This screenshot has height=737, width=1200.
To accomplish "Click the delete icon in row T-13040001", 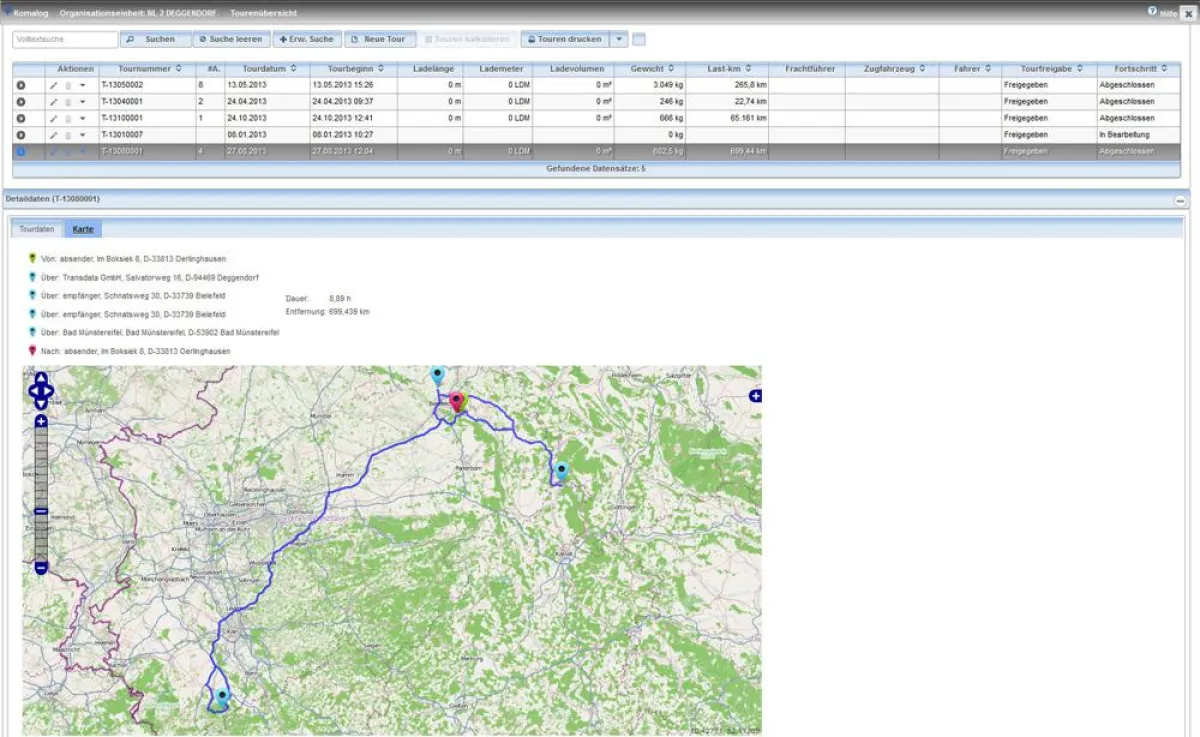I will pyautogui.click(x=66, y=101).
